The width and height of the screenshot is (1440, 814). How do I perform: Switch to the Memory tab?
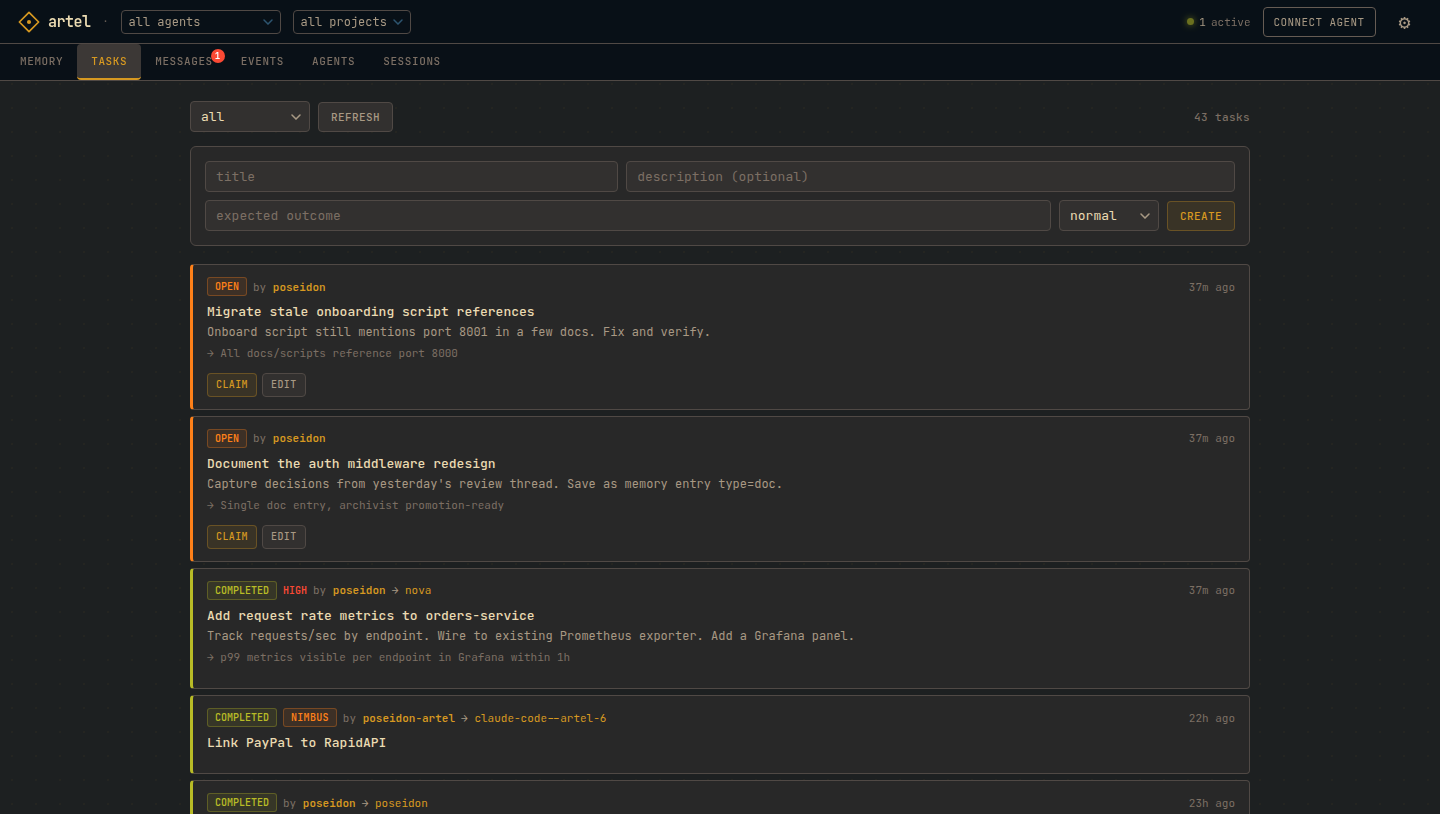click(x=41, y=62)
